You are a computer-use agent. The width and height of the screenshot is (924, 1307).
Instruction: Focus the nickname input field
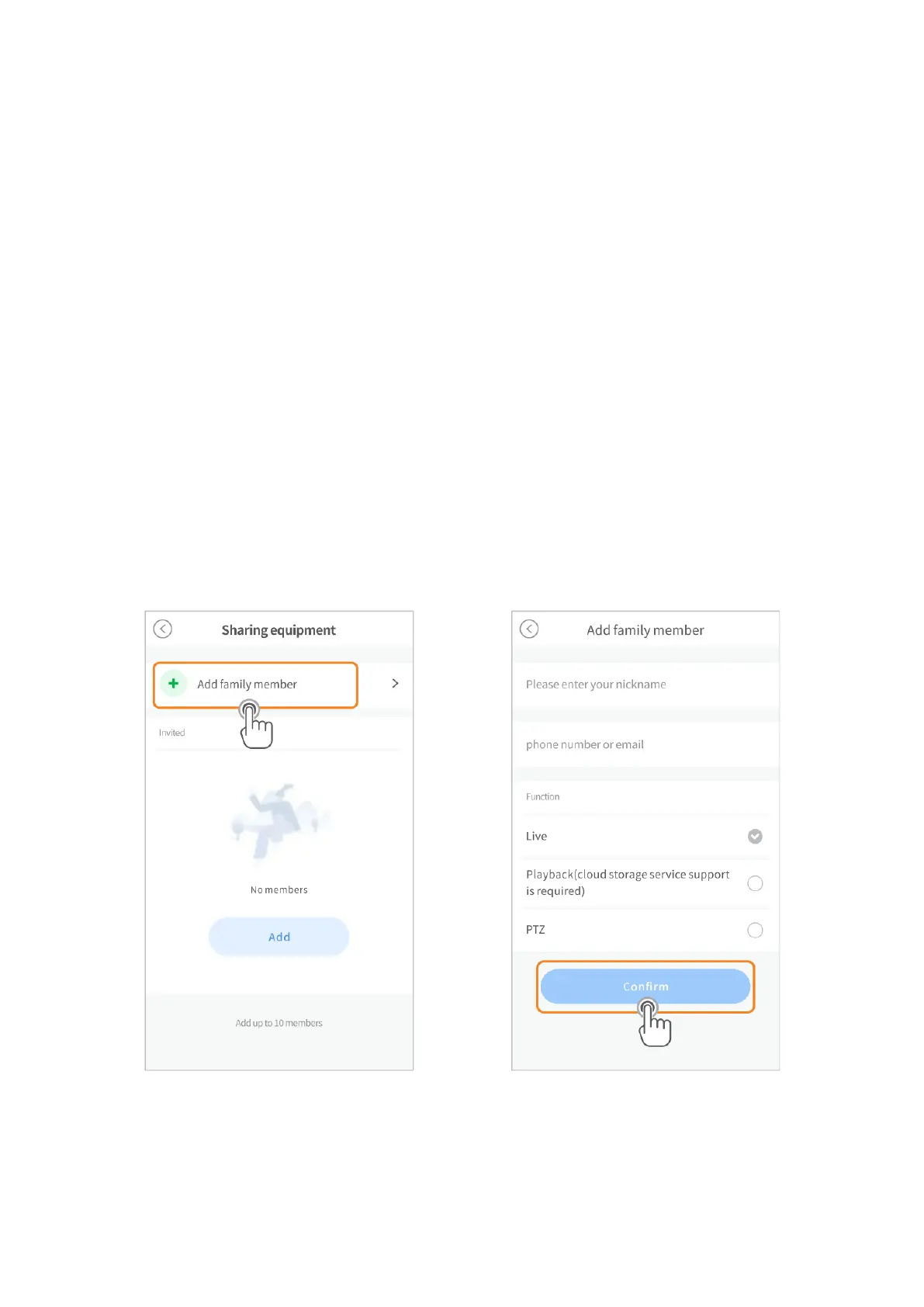coord(645,685)
